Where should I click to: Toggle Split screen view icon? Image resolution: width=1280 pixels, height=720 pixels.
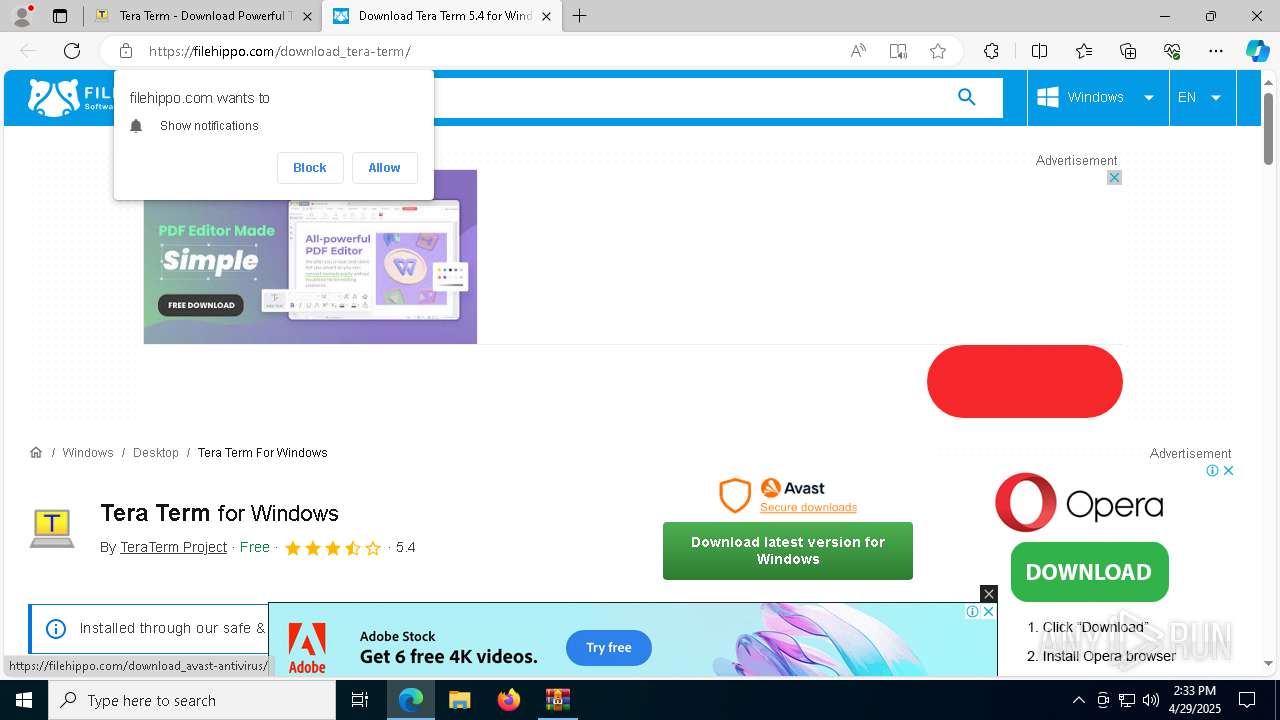[x=1039, y=51]
